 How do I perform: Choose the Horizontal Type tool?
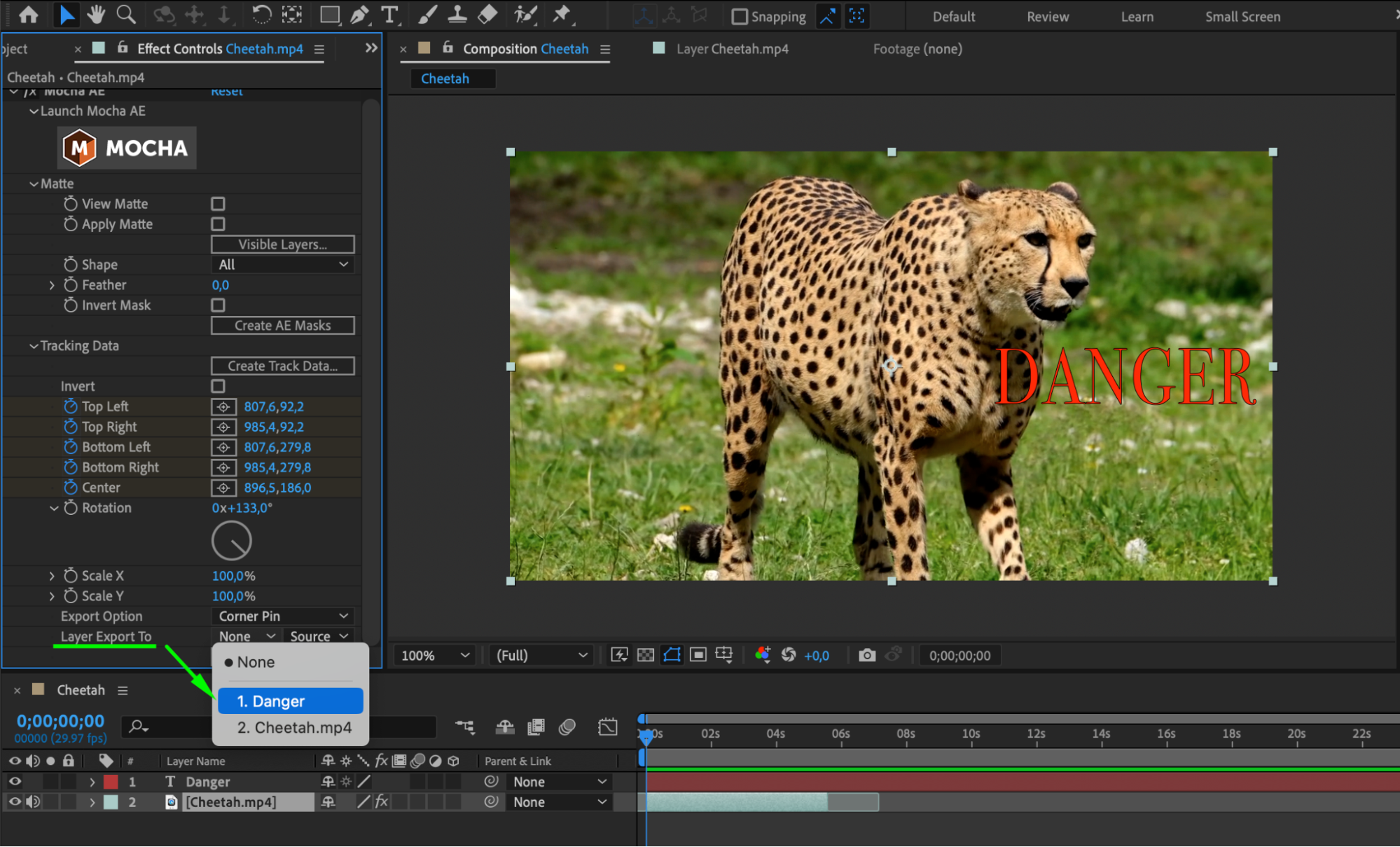(389, 15)
